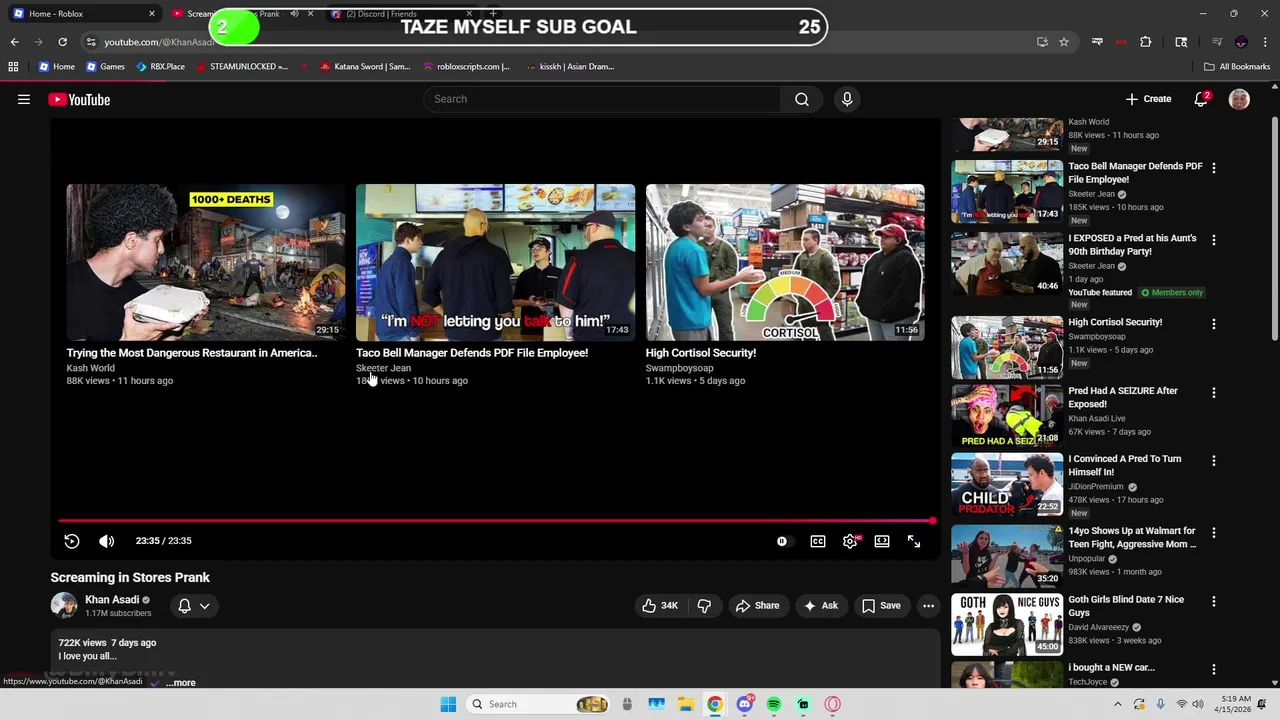This screenshot has height=720, width=1280.
Task: Open File Explorer from the taskbar
Action: [685, 704]
